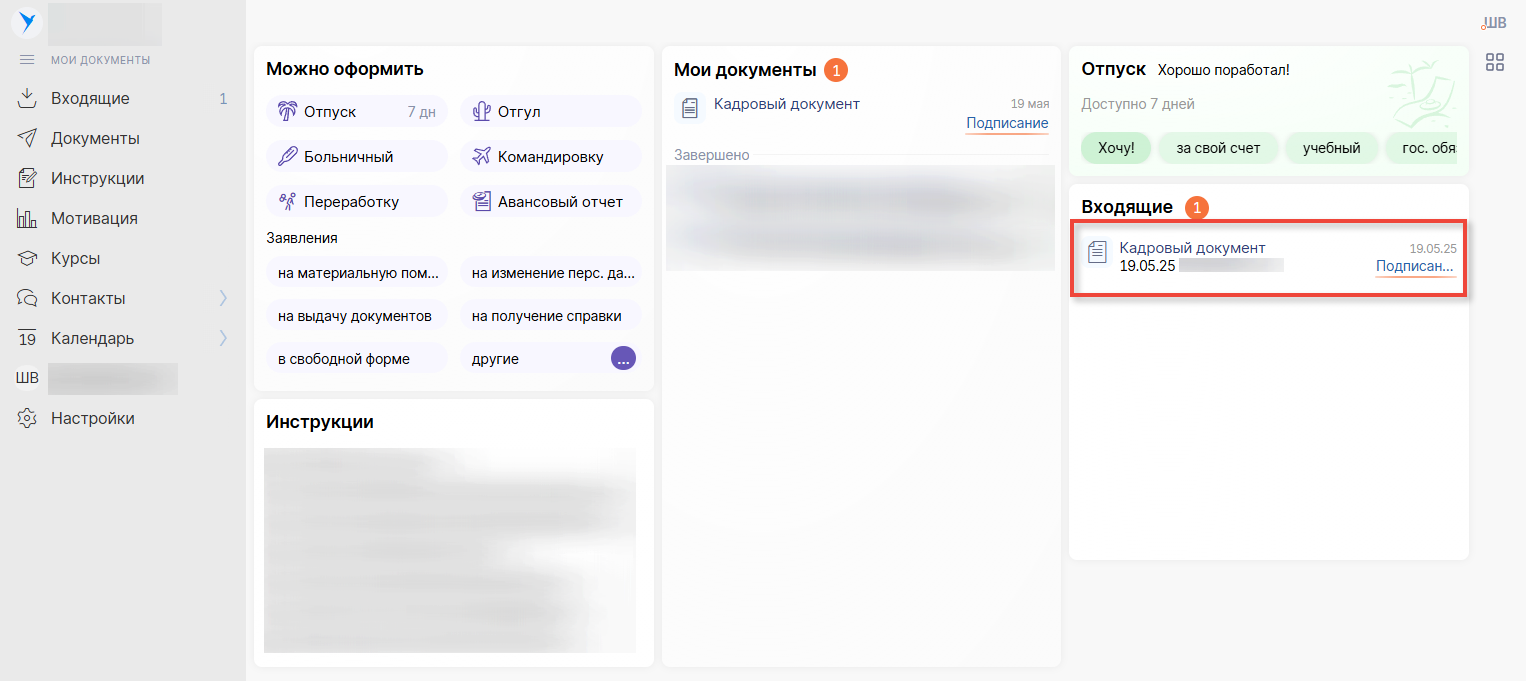Click the hamburger menu icon in sidebar
This screenshot has height=681, width=1526.
[27, 60]
